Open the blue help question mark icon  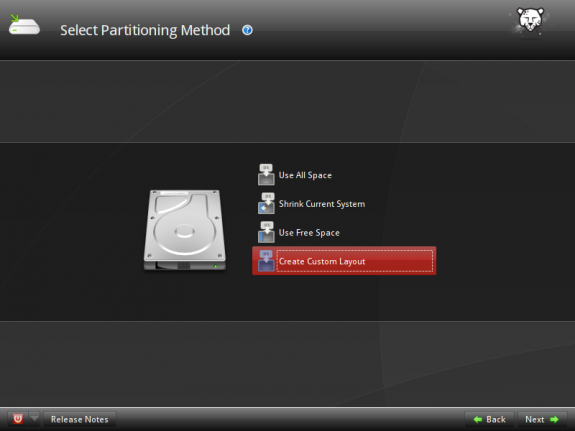coord(247,30)
